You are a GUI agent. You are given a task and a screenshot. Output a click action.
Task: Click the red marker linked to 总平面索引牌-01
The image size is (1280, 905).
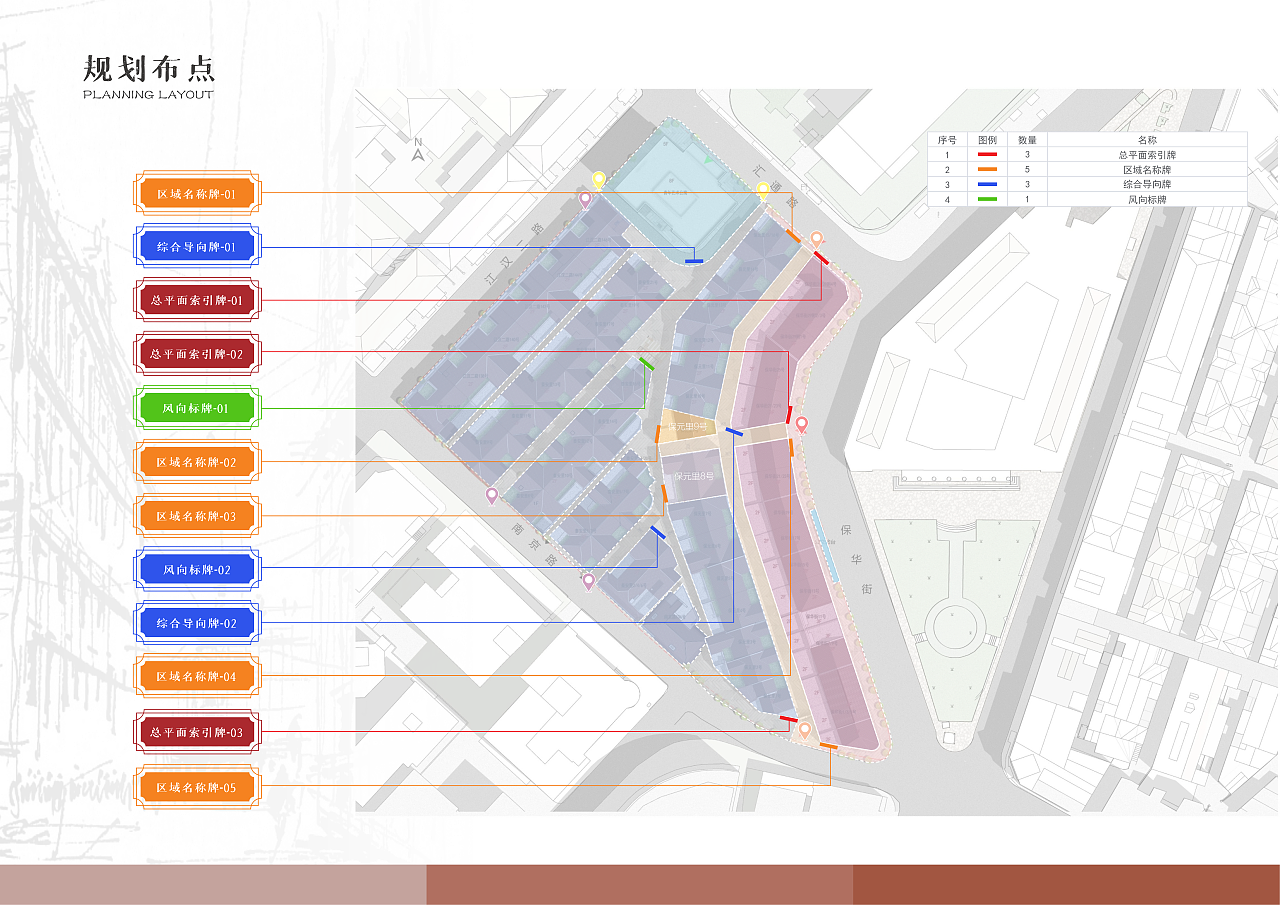click(x=821, y=258)
